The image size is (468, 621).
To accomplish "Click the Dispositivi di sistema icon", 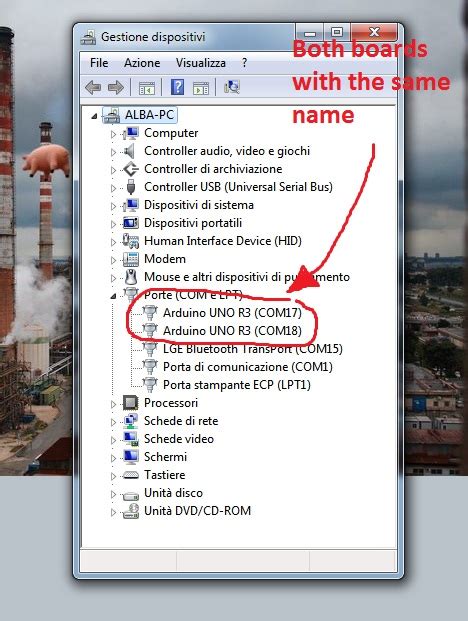I will pos(131,205).
